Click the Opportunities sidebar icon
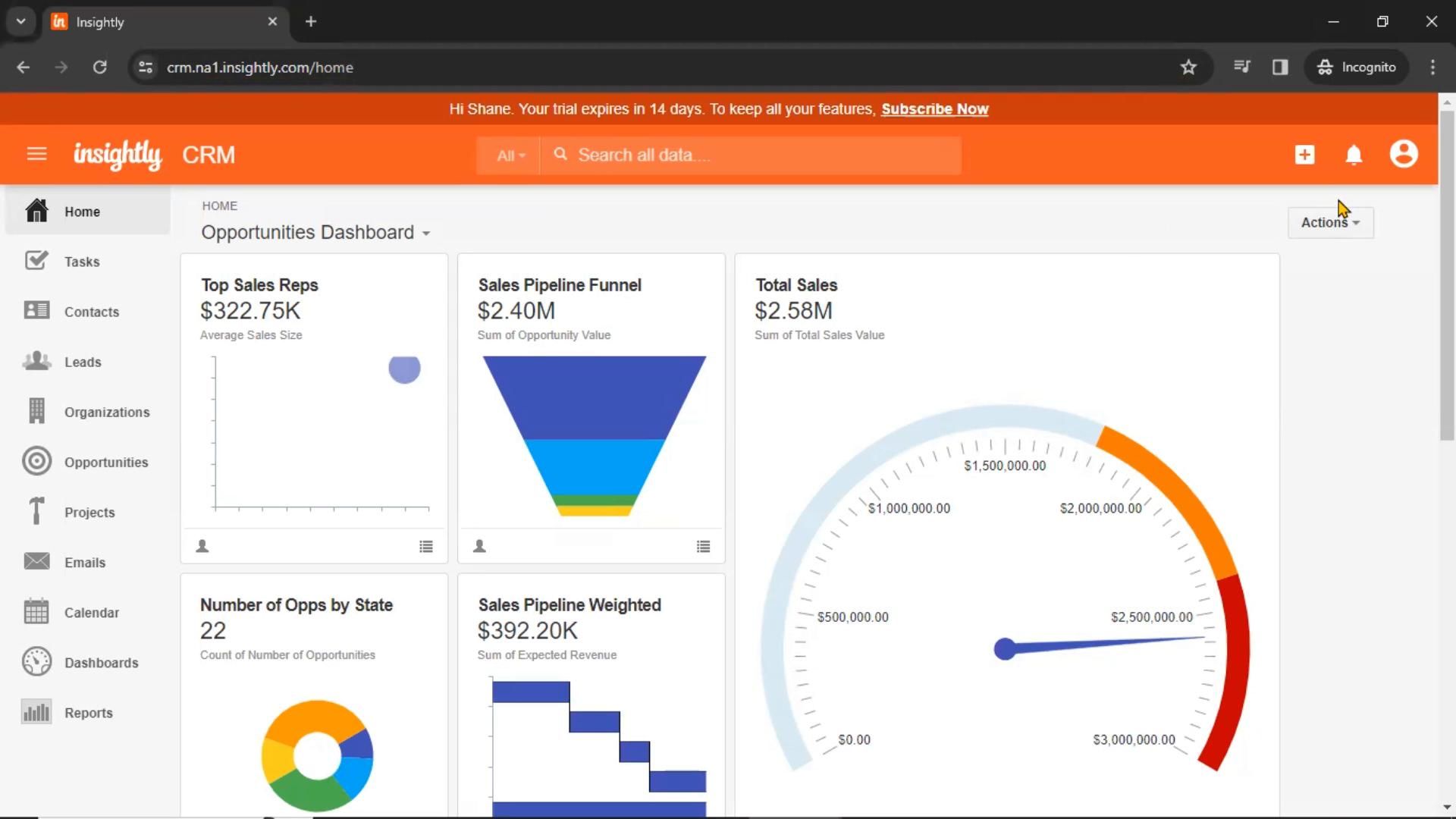This screenshot has height=819, width=1456. [x=36, y=461]
